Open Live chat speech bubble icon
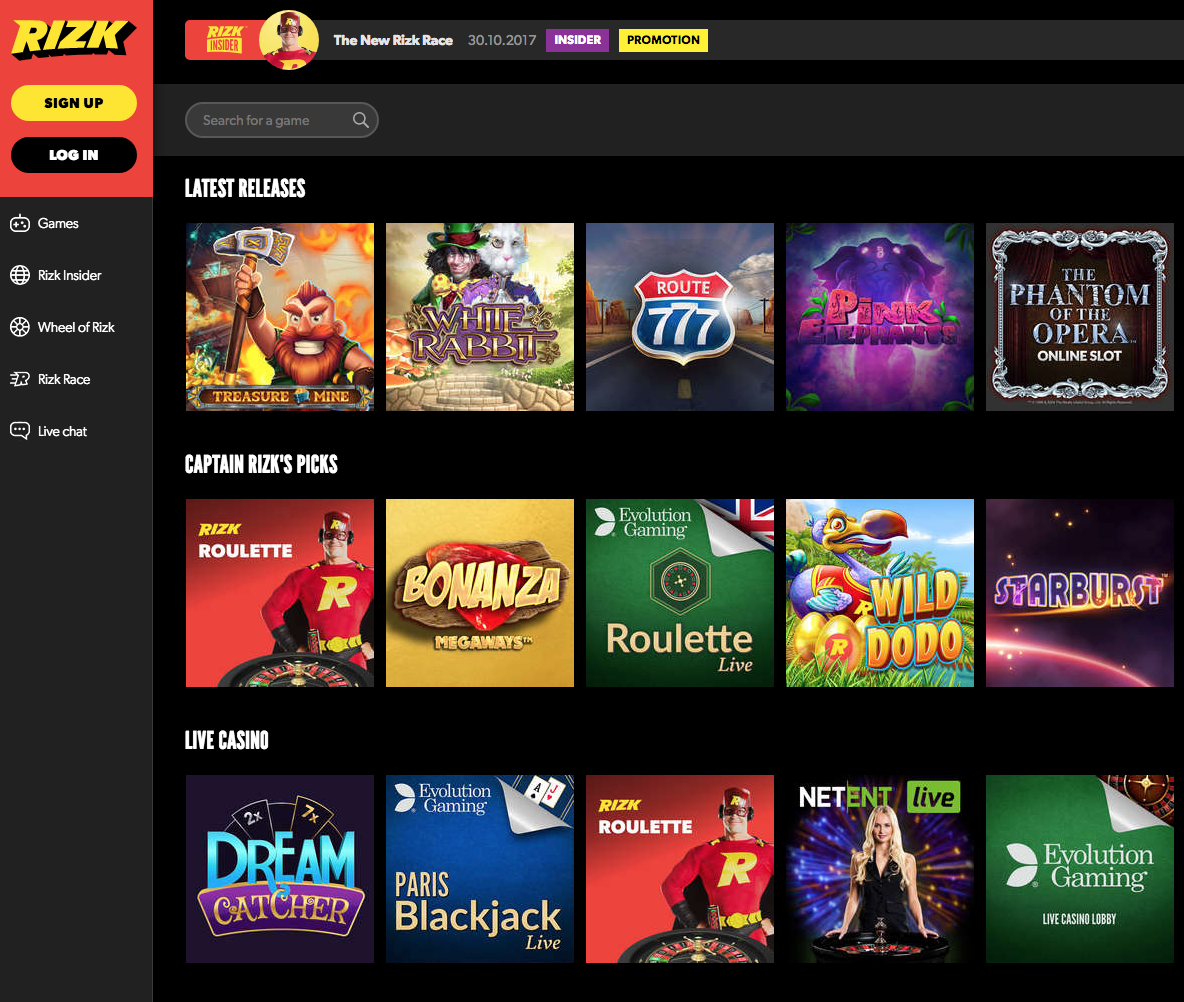Viewport: 1184px width, 1002px height. [x=20, y=431]
